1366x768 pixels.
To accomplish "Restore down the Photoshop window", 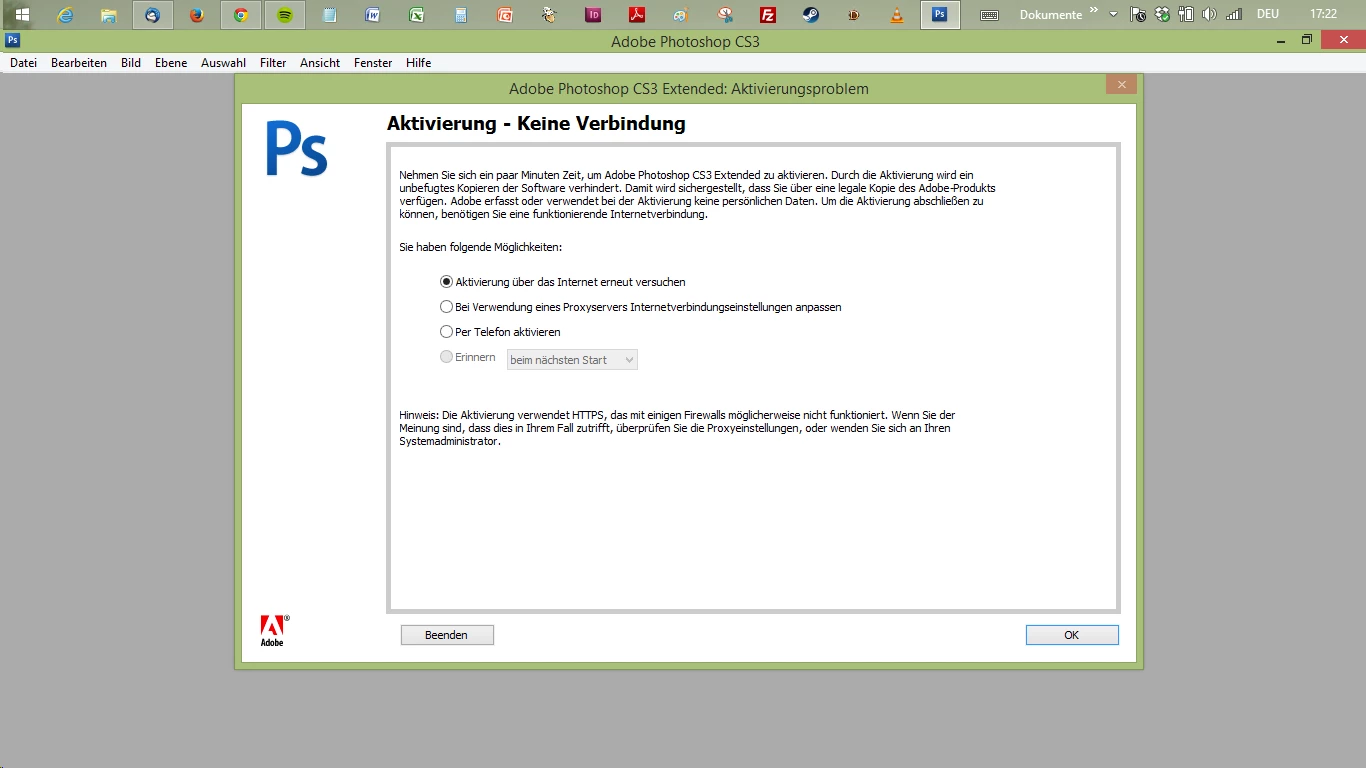I will 1306,40.
